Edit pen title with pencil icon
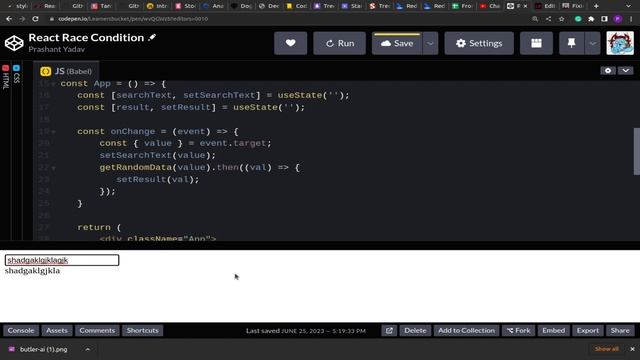Image resolution: width=640 pixels, height=360 pixels. pos(152,38)
